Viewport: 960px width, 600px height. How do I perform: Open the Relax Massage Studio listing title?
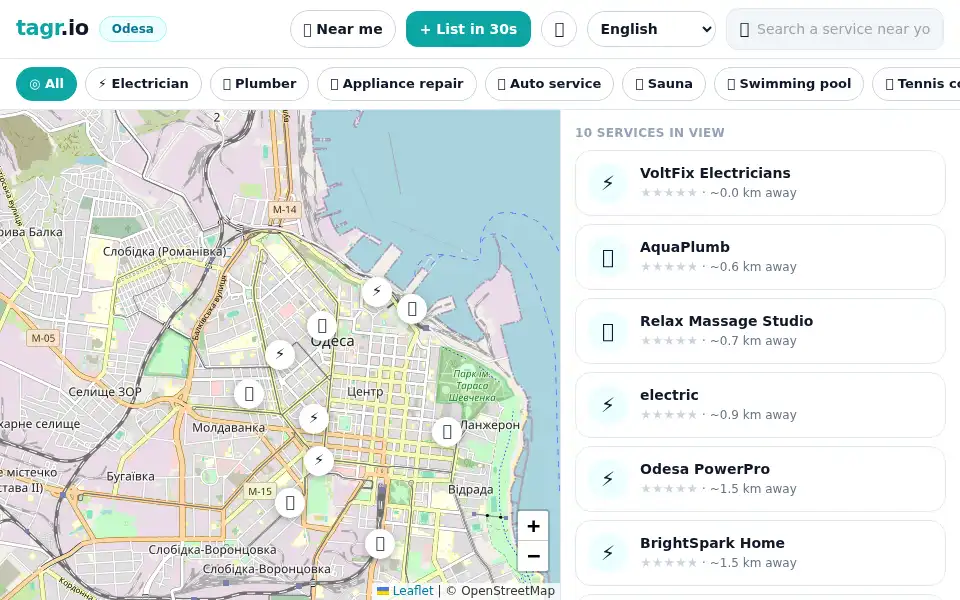click(726, 321)
